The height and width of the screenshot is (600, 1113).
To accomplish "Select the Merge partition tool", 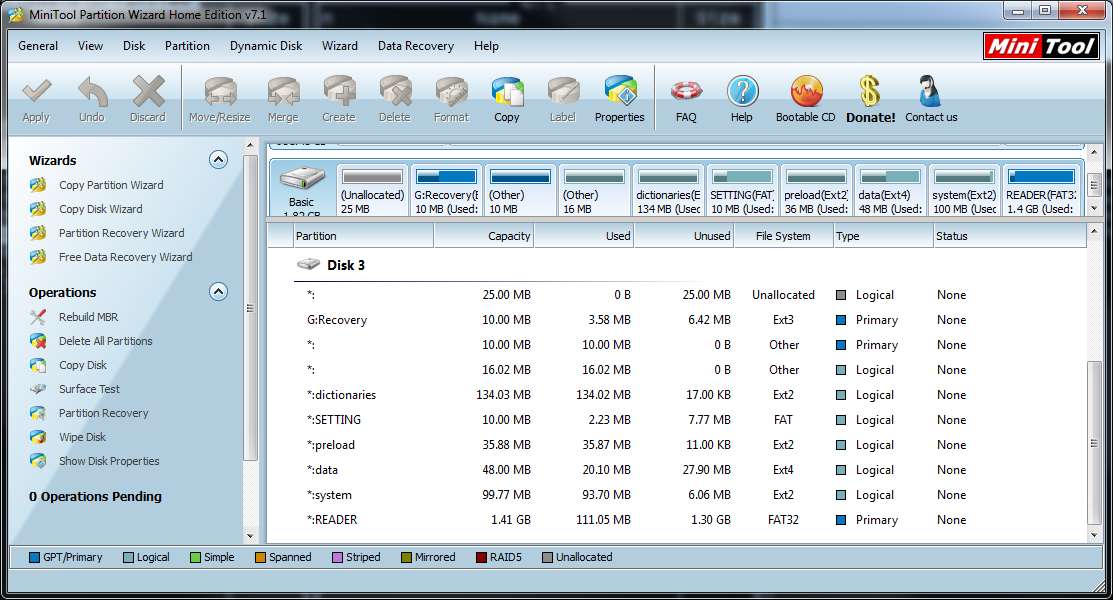I will 283,99.
